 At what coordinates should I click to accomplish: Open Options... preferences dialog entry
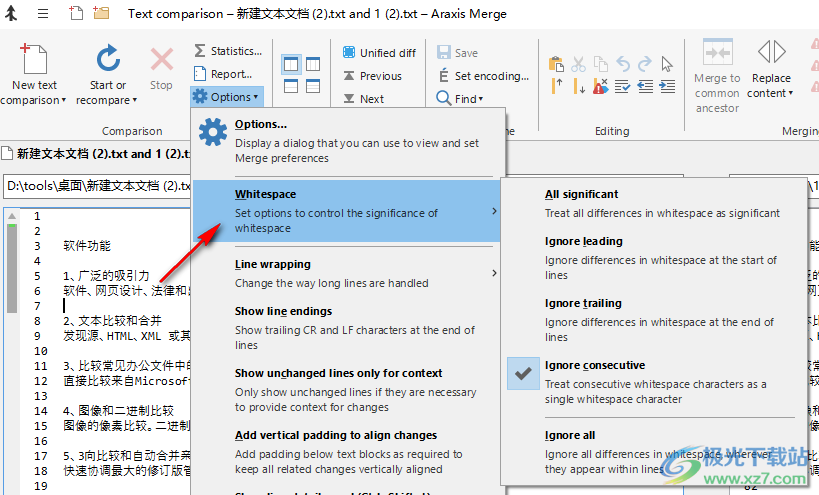(348, 141)
